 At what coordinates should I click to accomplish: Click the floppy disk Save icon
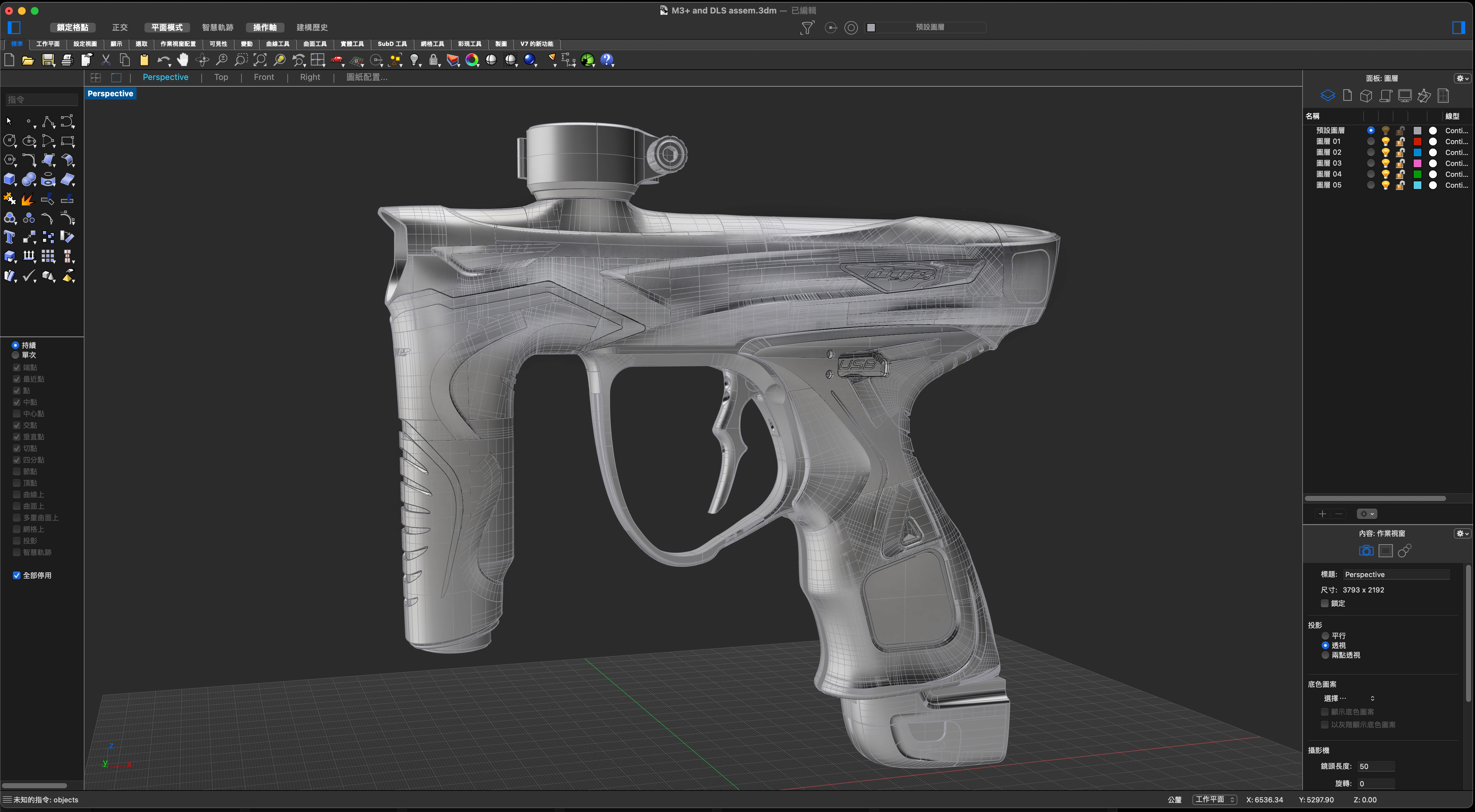pos(48,60)
